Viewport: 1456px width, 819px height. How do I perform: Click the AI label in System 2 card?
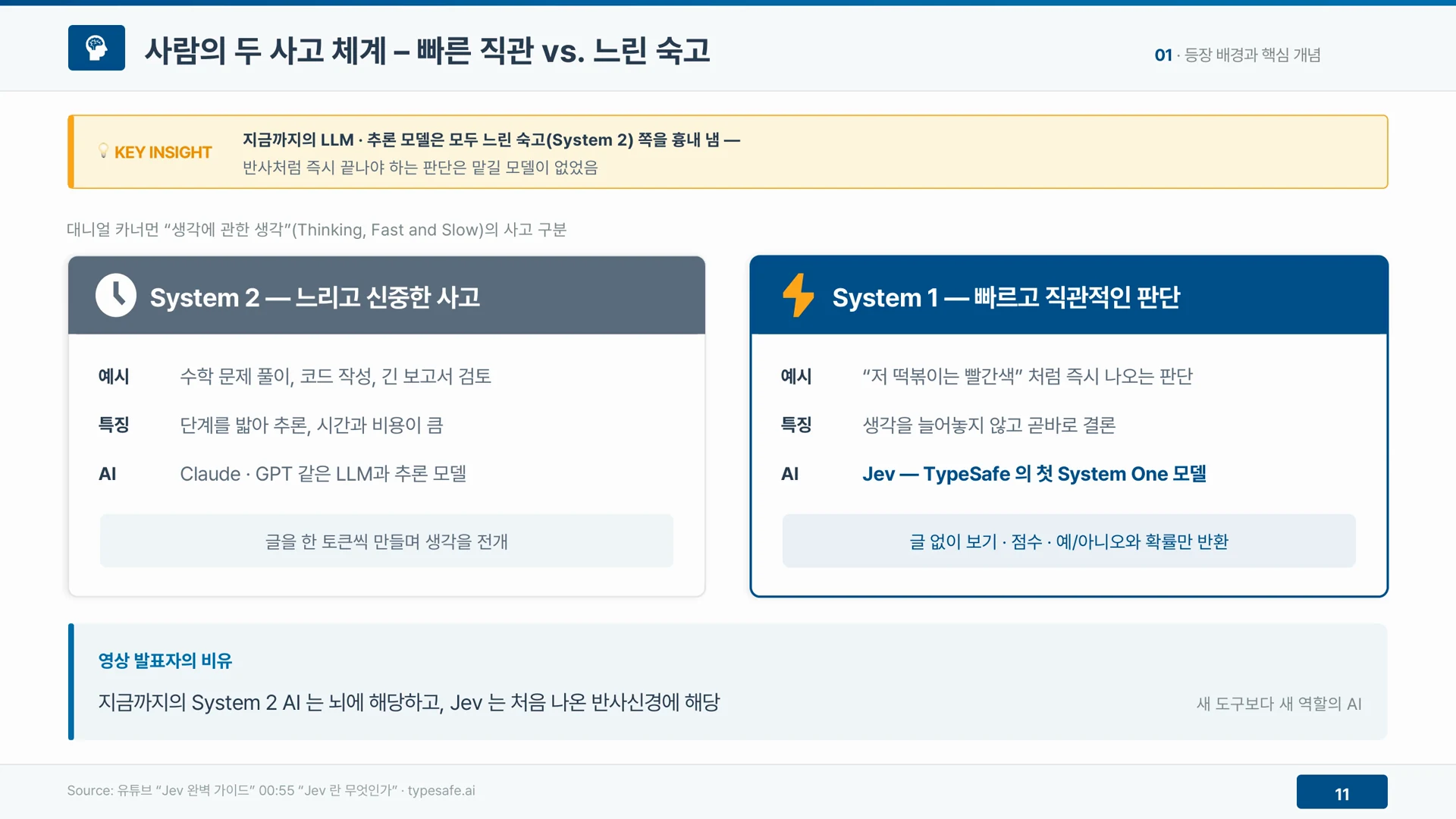(108, 474)
